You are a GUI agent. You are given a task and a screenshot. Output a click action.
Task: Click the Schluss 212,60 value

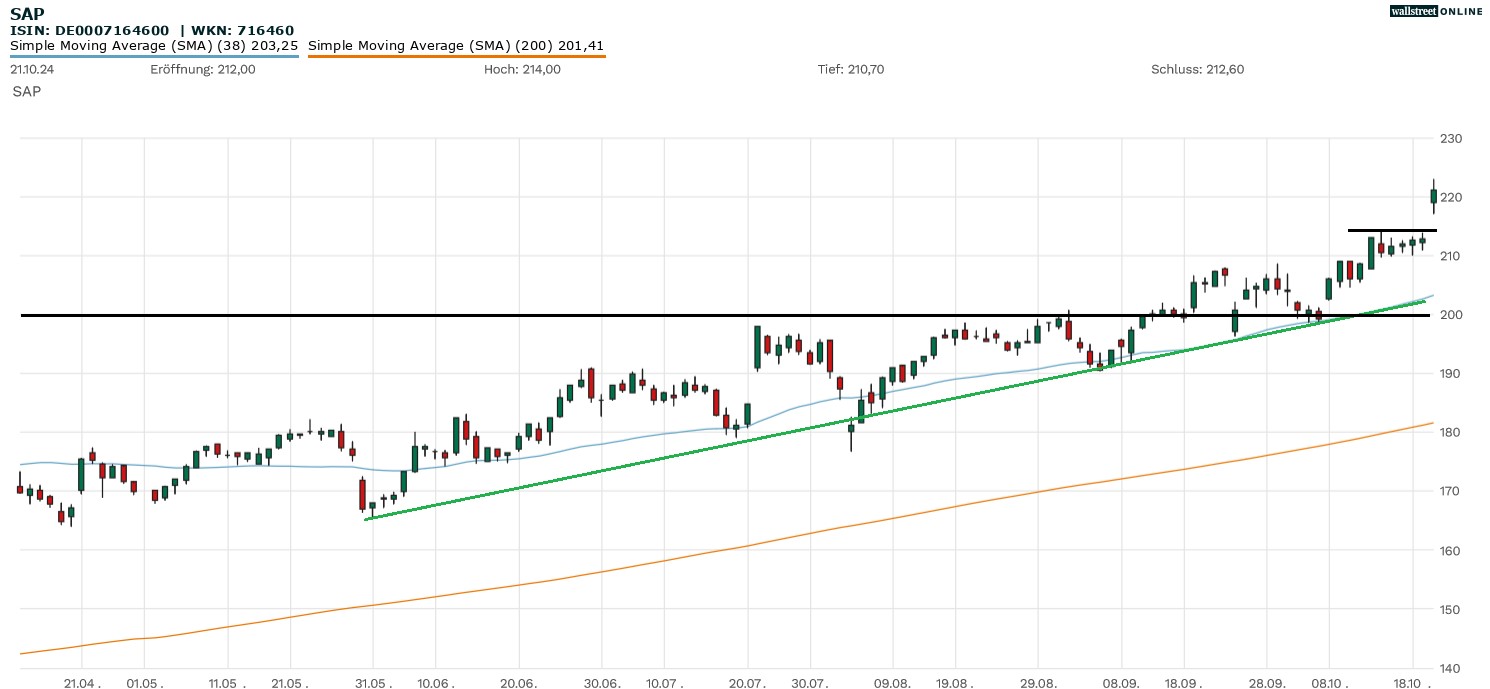(x=1197, y=69)
